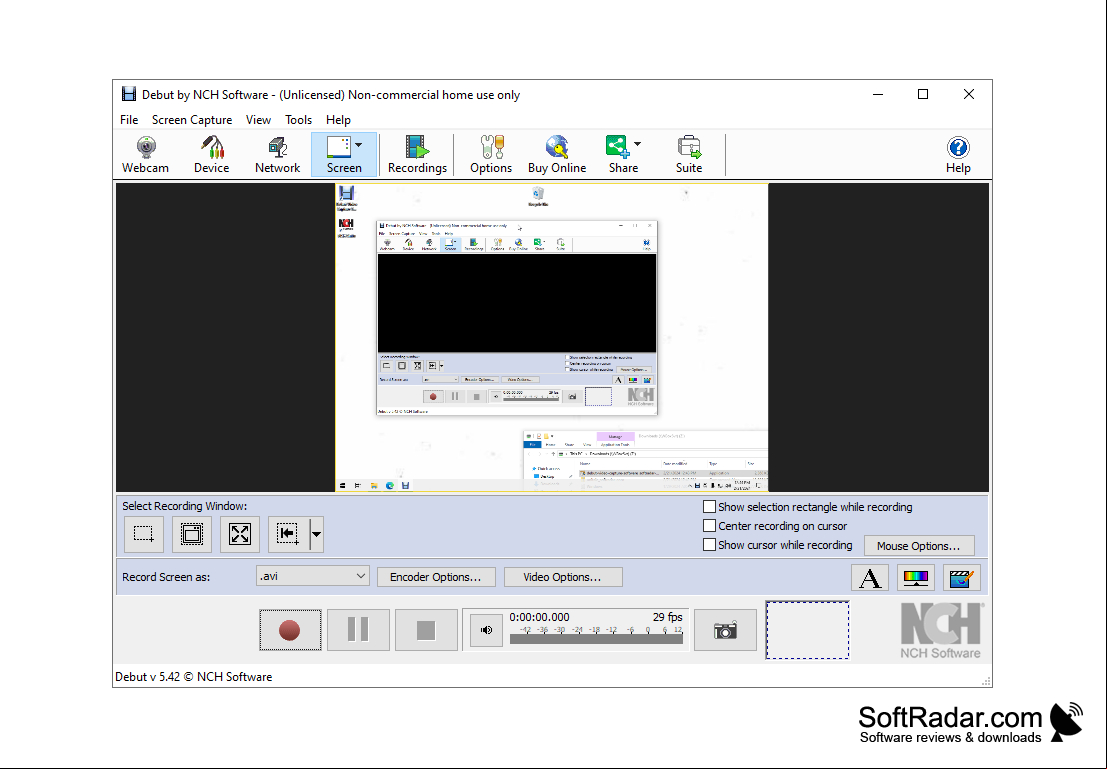This screenshot has width=1107, height=769.
Task: Switch to Network camera source
Action: pyautogui.click(x=277, y=155)
